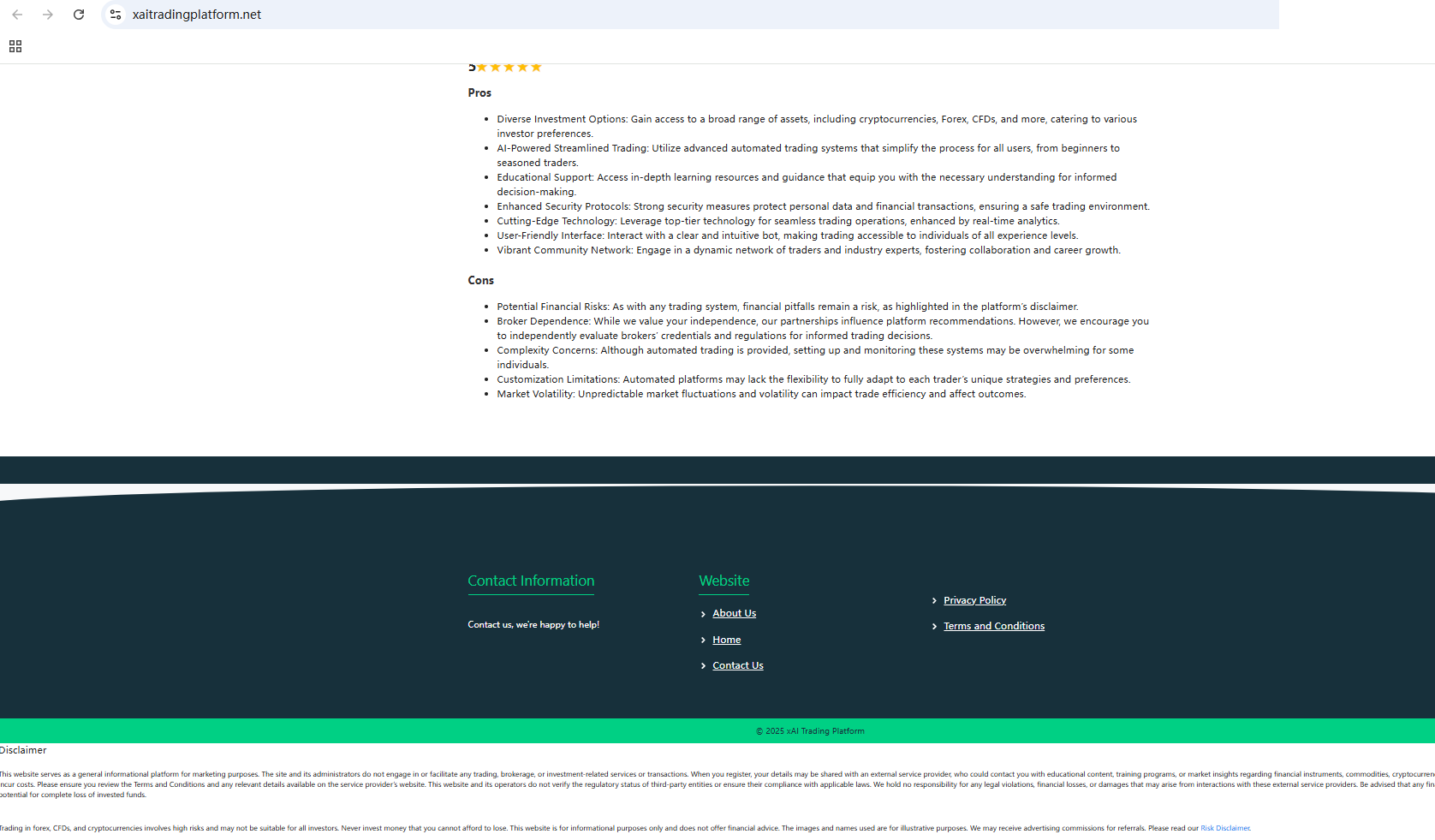Screen dimensions: 1435x840
Task: Click the browser forward arrow
Action: coord(48,15)
